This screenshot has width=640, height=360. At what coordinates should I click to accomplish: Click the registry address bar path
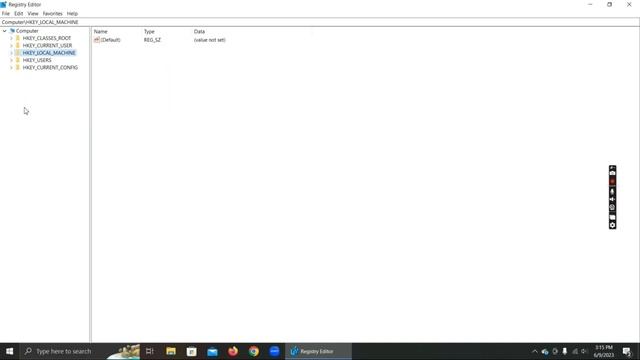point(320,22)
